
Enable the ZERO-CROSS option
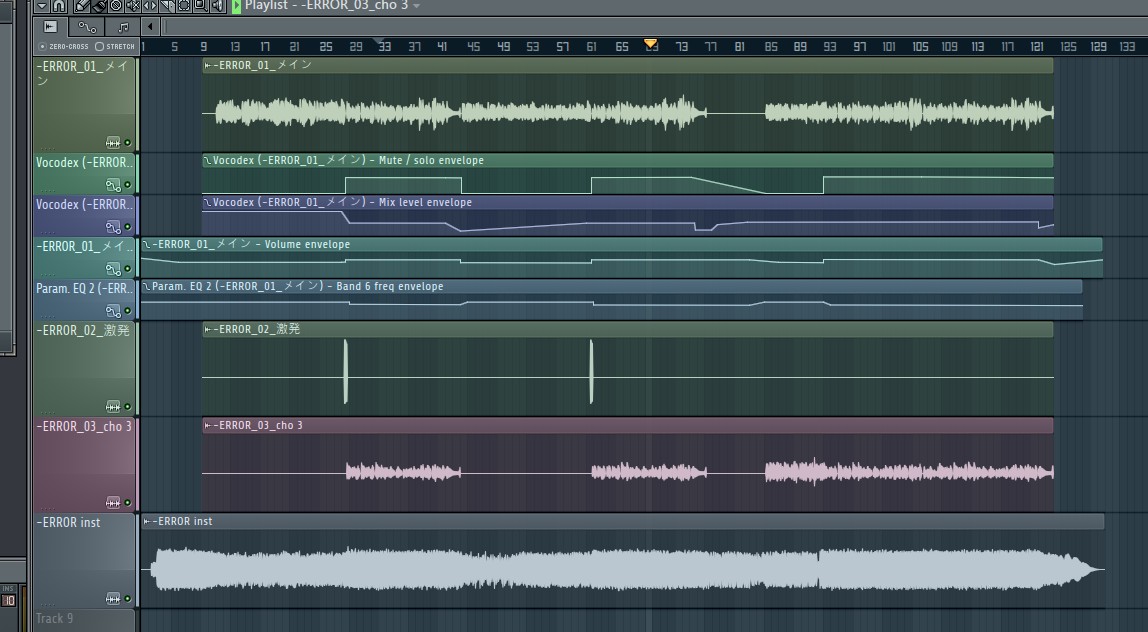(64, 46)
